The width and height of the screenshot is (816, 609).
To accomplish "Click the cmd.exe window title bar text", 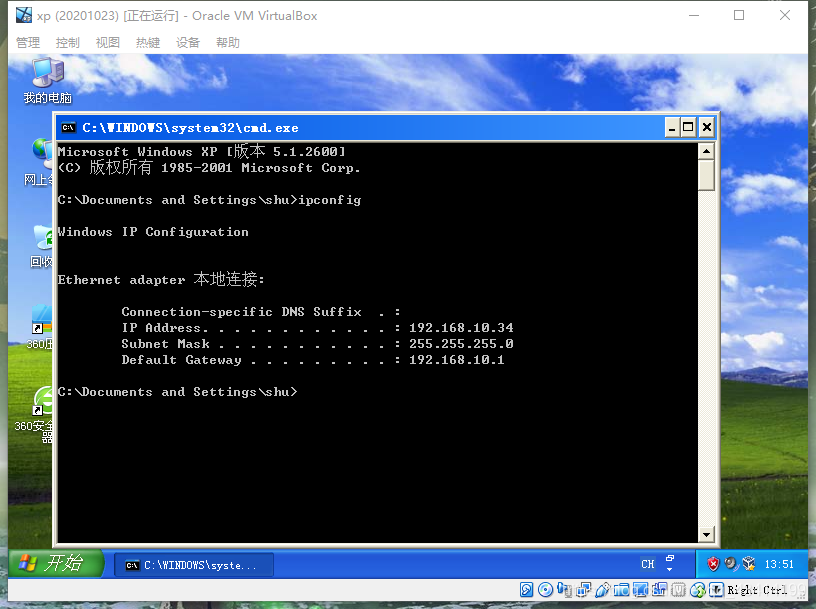I will (190, 128).
